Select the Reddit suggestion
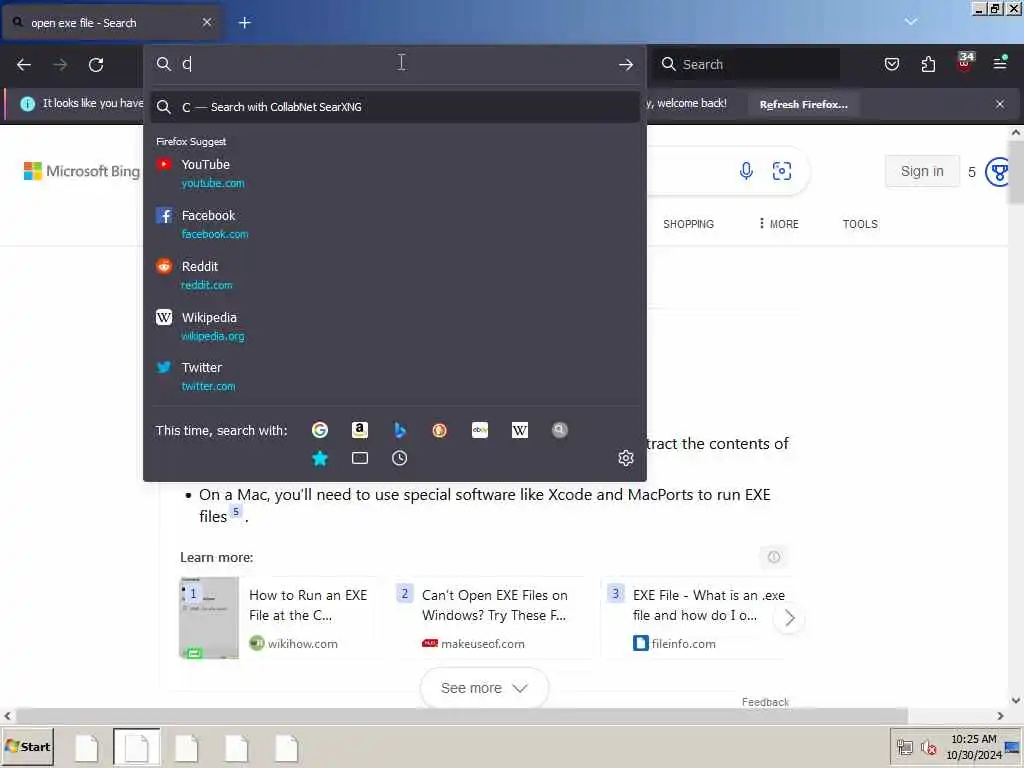The width and height of the screenshot is (1024, 768). click(x=394, y=275)
